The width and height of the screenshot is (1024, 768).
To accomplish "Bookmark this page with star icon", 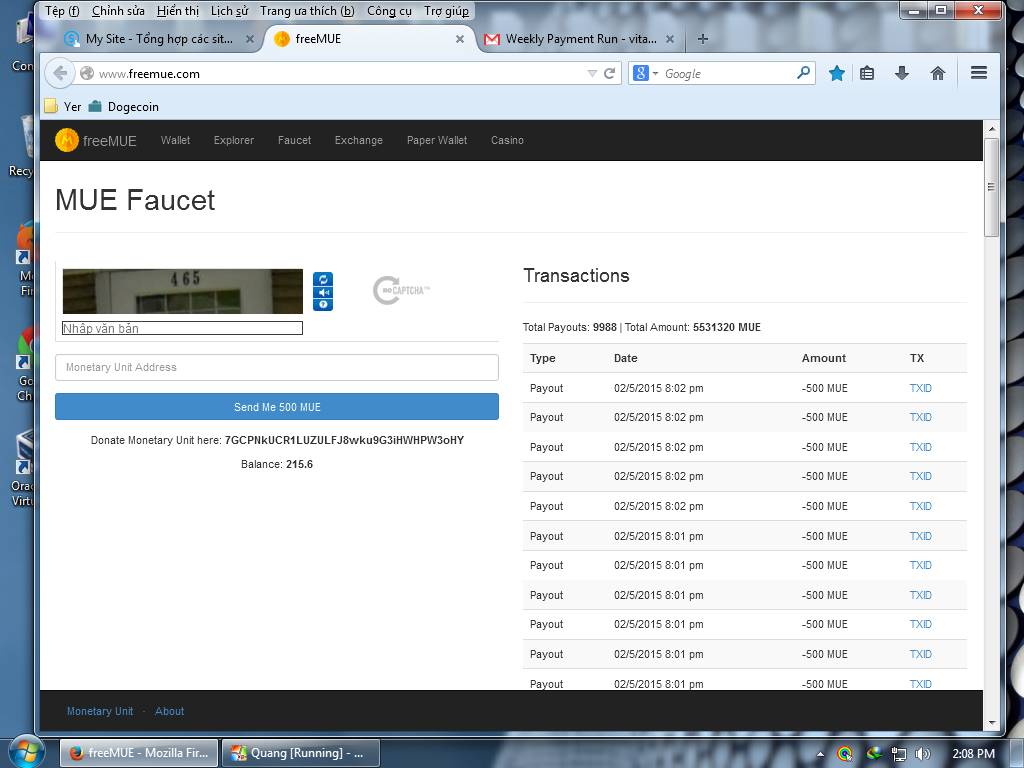I will point(836,73).
